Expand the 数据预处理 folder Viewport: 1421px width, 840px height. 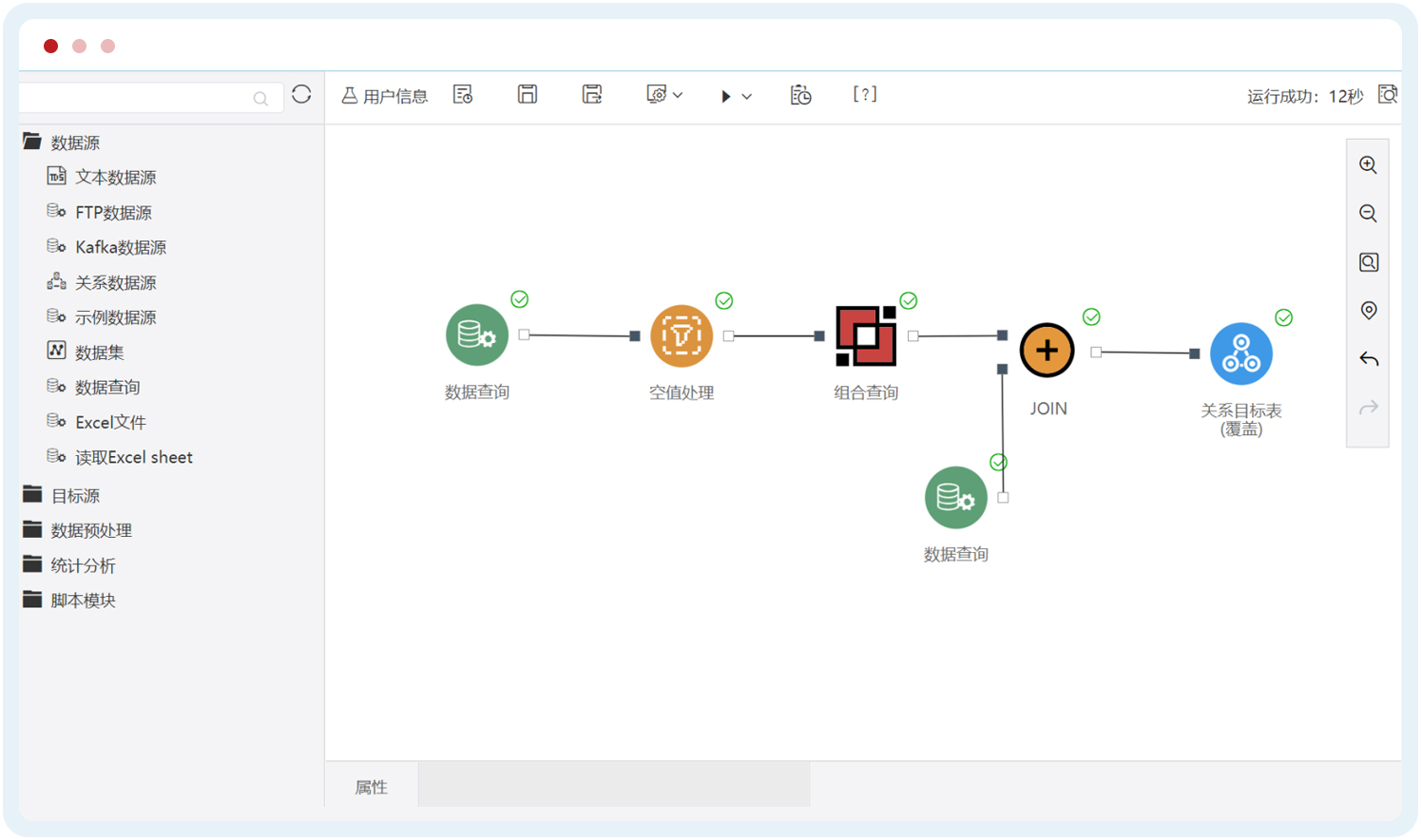(x=32, y=529)
